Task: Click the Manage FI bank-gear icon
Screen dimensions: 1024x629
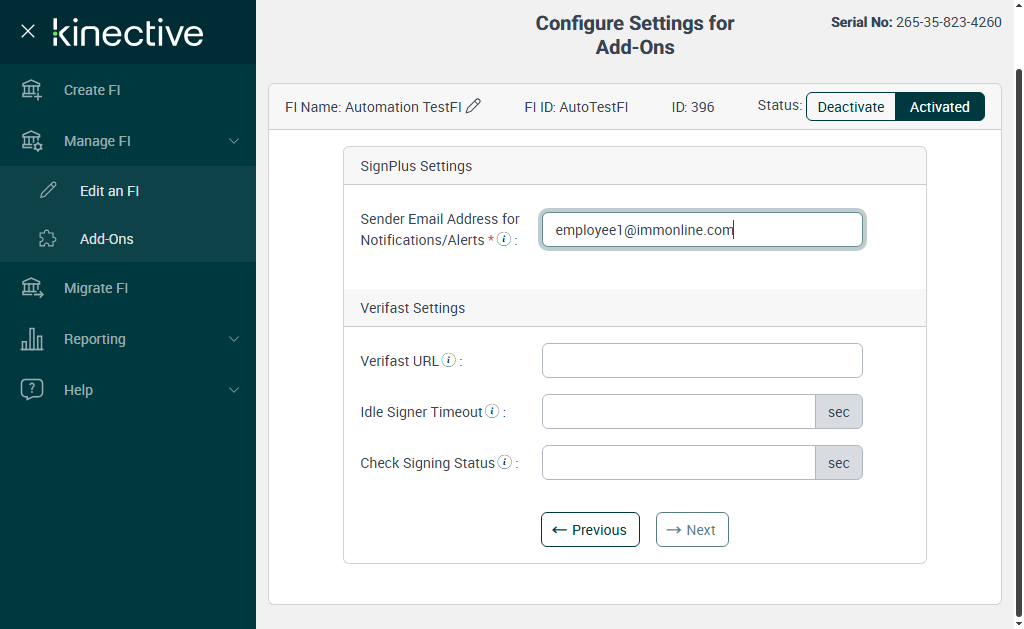Action: click(32, 141)
